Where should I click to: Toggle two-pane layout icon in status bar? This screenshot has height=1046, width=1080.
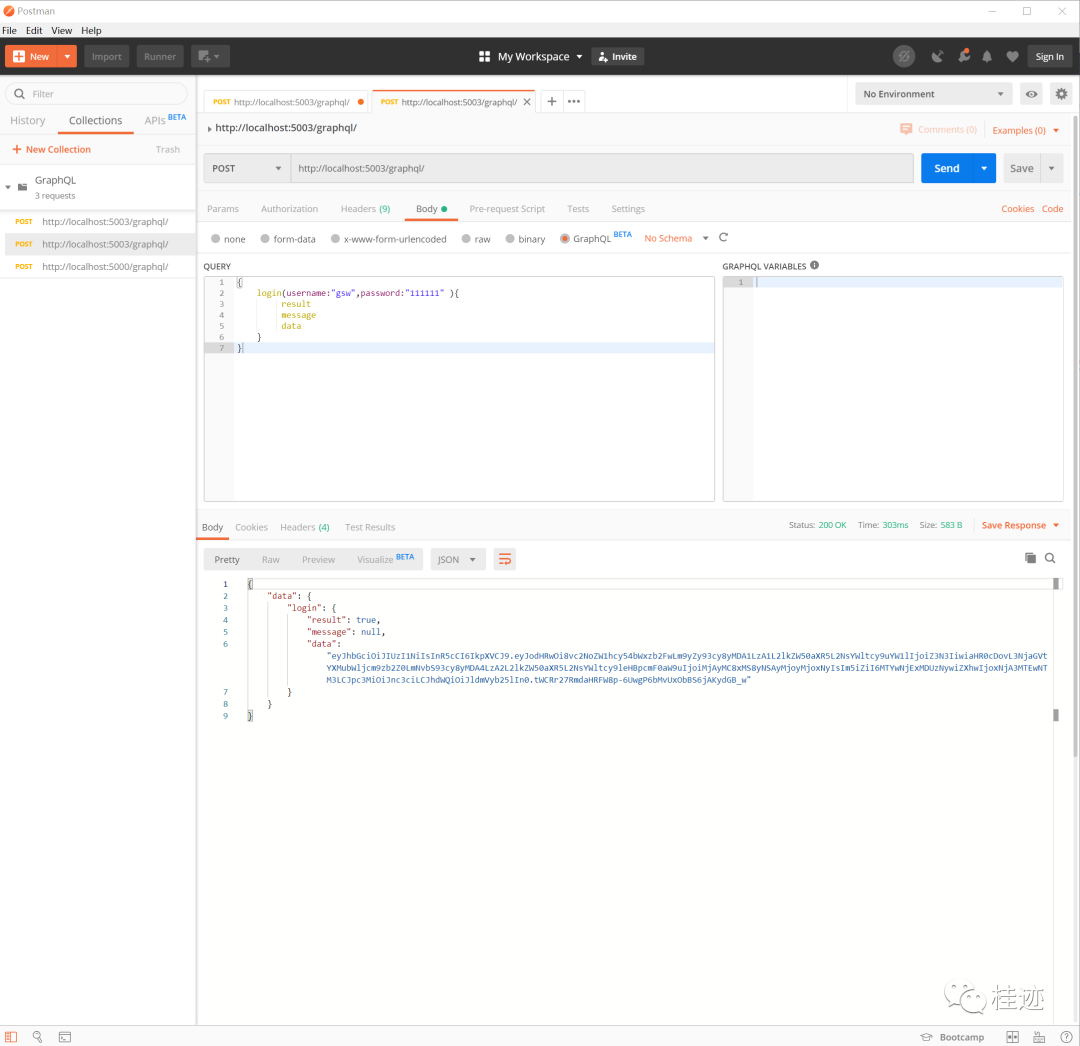tap(1012, 1037)
